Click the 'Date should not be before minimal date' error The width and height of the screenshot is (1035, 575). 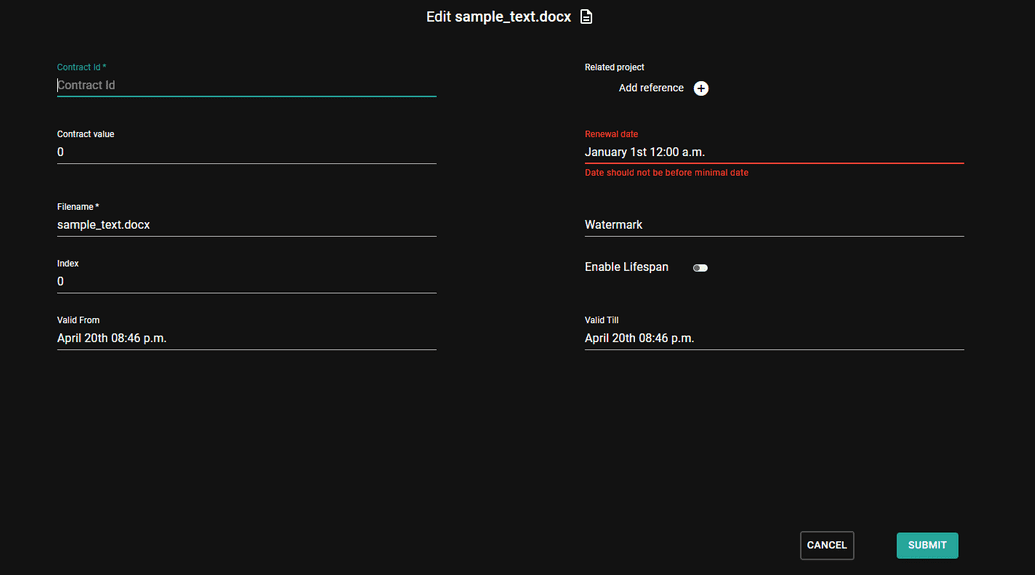[x=666, y=173]
